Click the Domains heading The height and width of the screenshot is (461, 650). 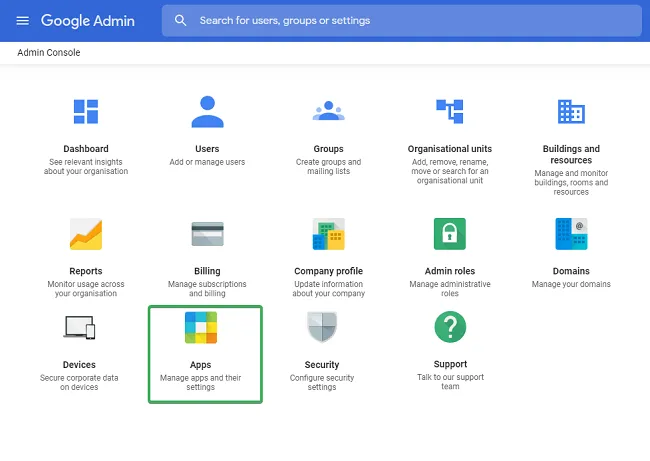point(571,271)
